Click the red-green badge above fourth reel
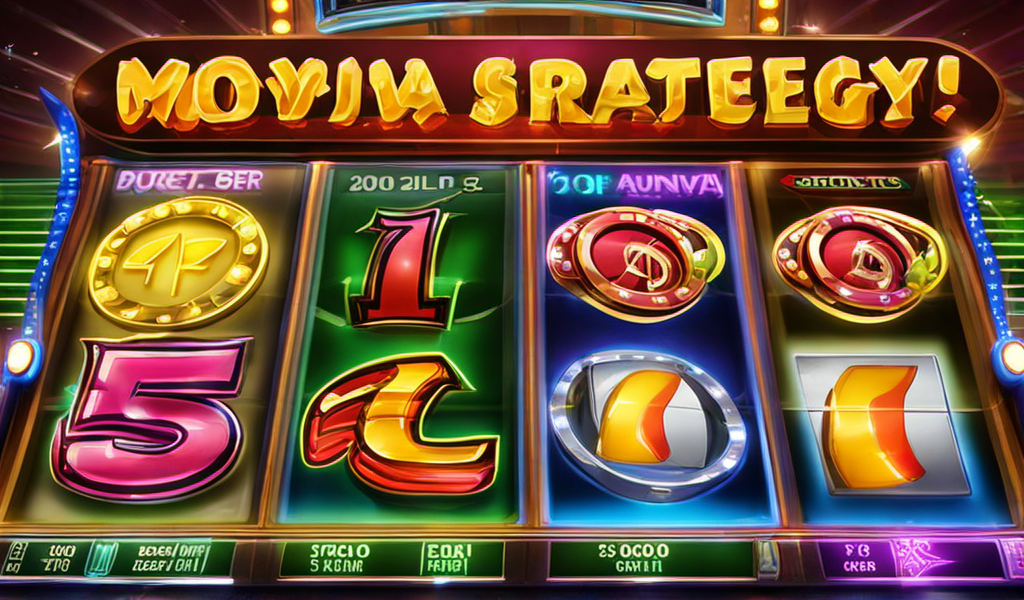 [846, 182]
